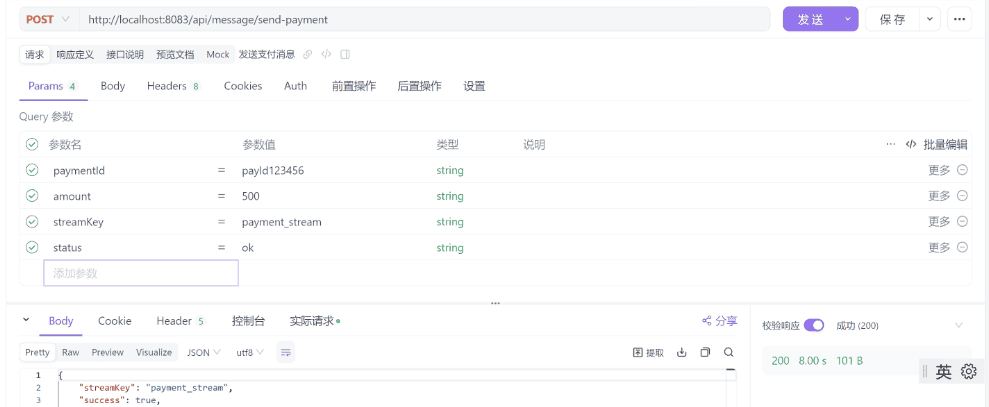Open 更多 for the paymentId row
The width and height of the screenshot is (989, 407).
[x=939, y=170]
